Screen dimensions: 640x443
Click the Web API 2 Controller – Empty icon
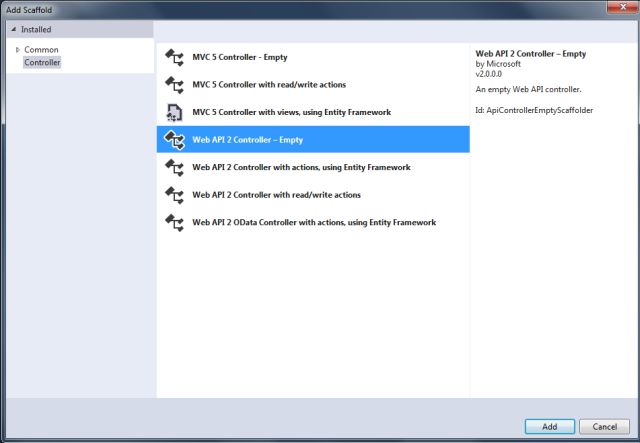[174, 140]
